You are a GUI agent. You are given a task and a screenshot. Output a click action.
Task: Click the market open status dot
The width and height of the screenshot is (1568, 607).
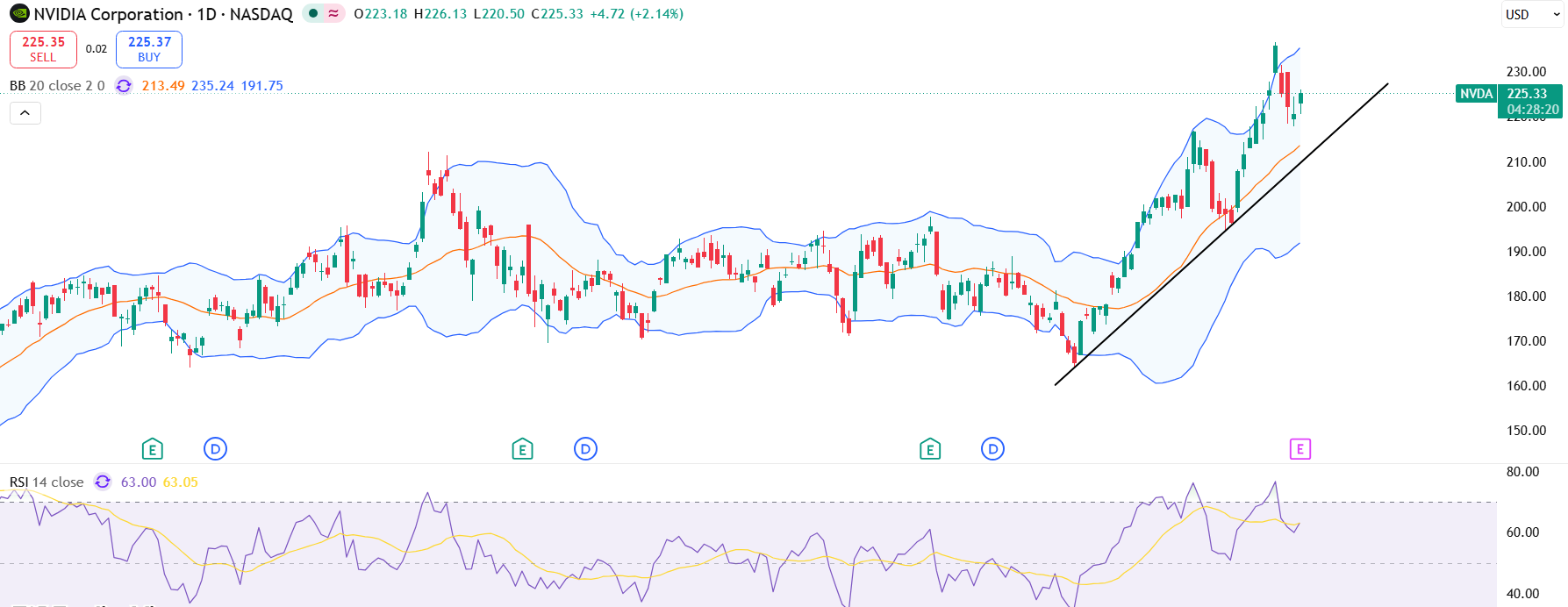313,14
